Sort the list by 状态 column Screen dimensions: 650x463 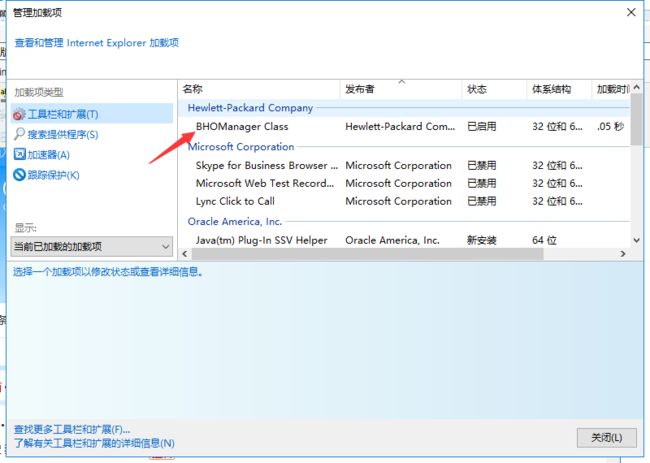pos(494,89)
